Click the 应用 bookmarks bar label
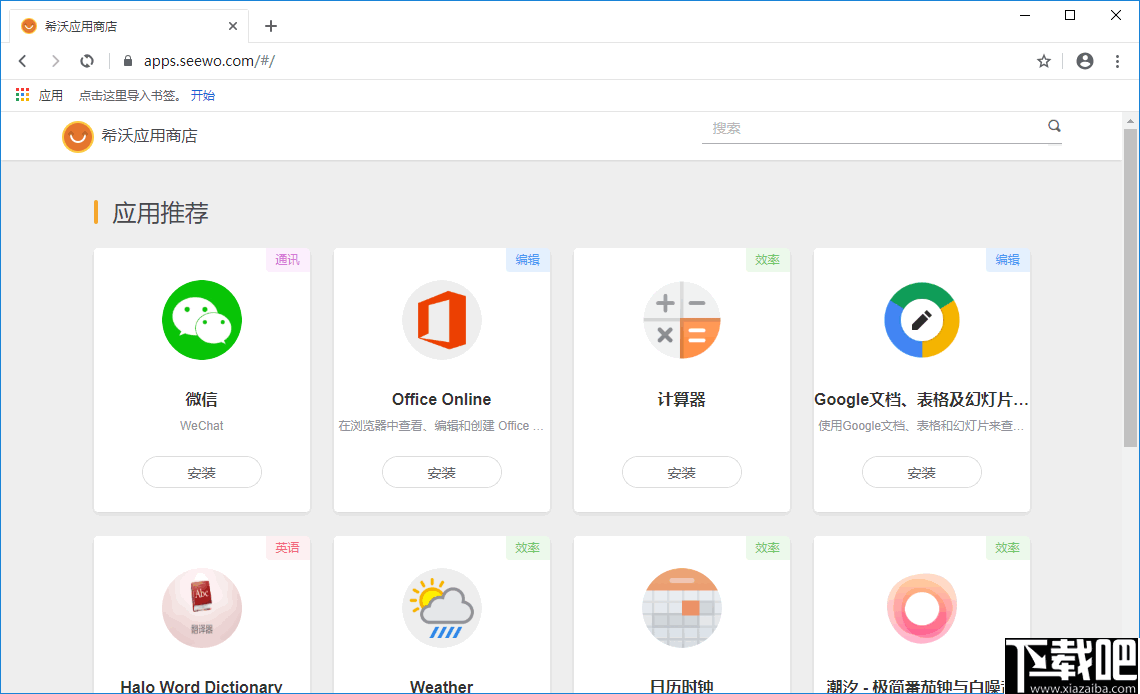 tap(51, 95)
